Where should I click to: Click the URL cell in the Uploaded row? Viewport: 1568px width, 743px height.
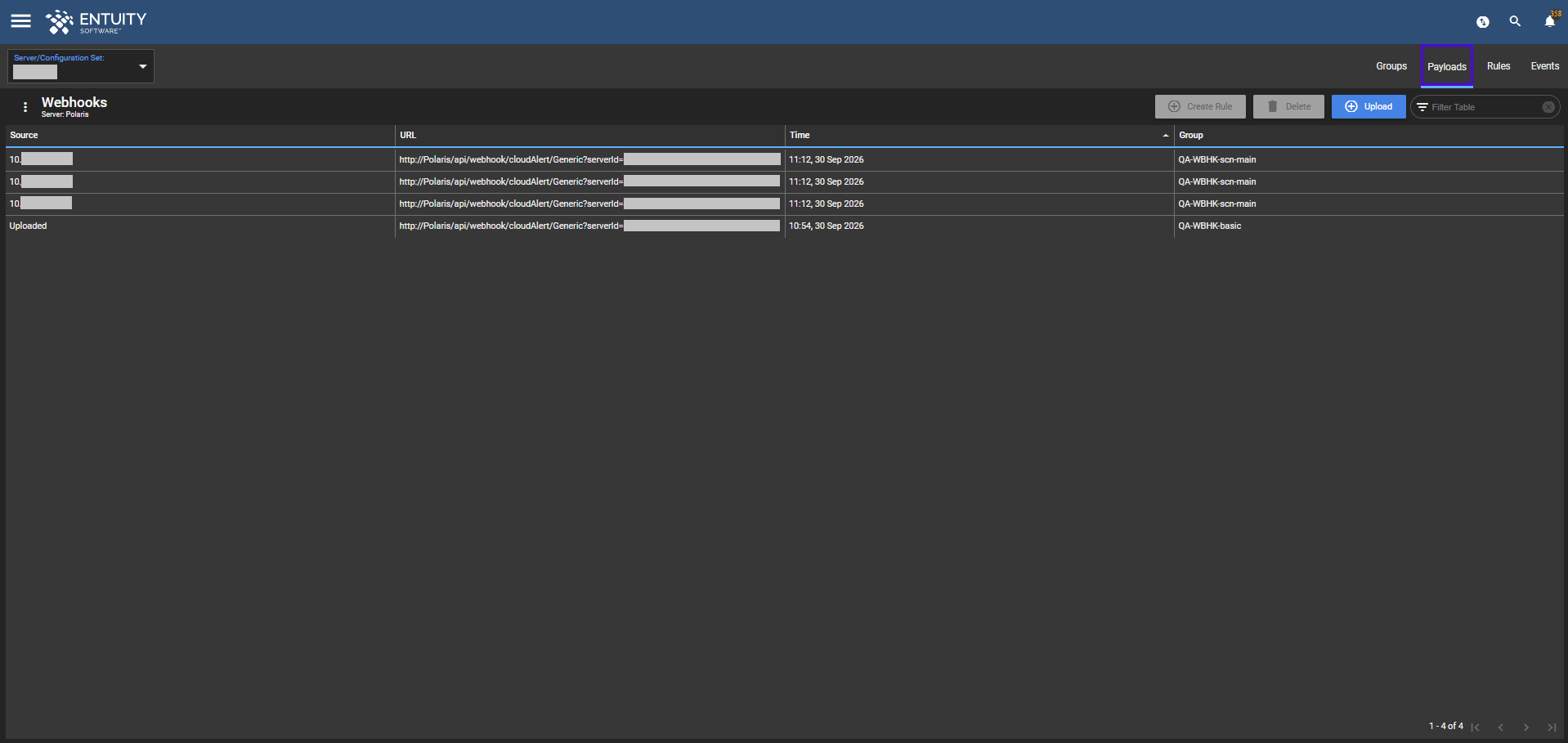[589, 226]
